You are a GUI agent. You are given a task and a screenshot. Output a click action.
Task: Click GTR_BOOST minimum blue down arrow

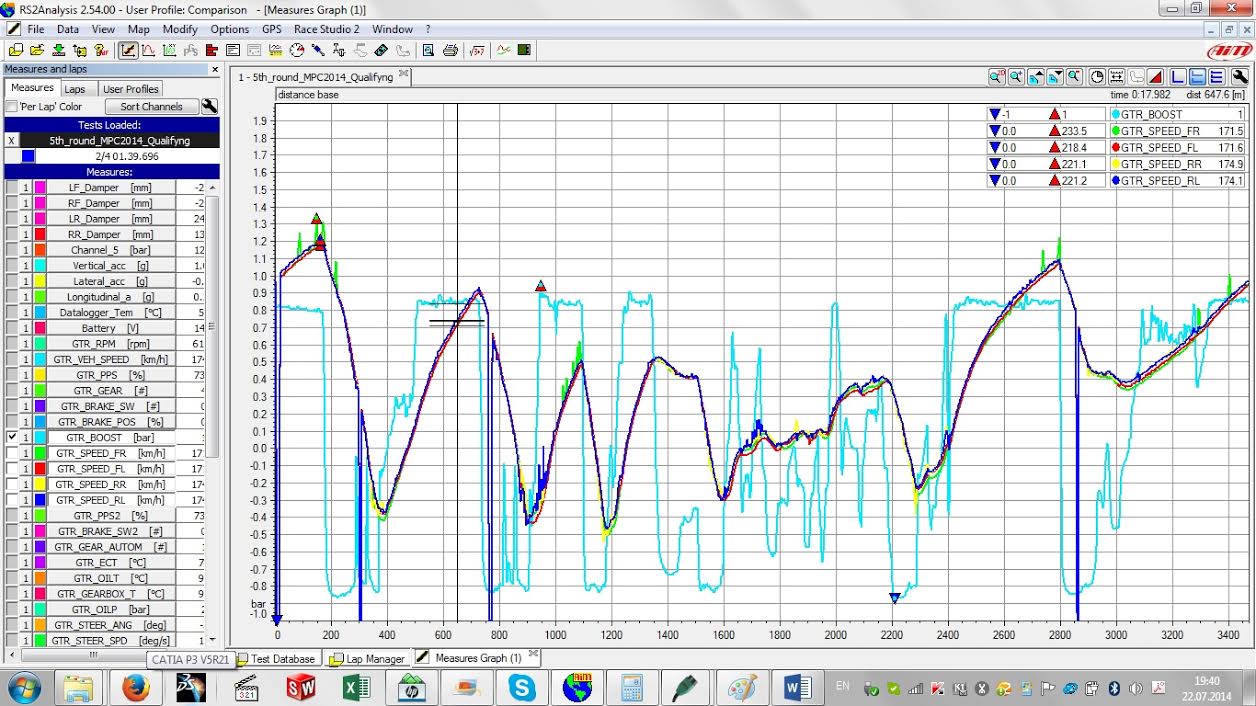pyautogui.click(x=994, y=114)
